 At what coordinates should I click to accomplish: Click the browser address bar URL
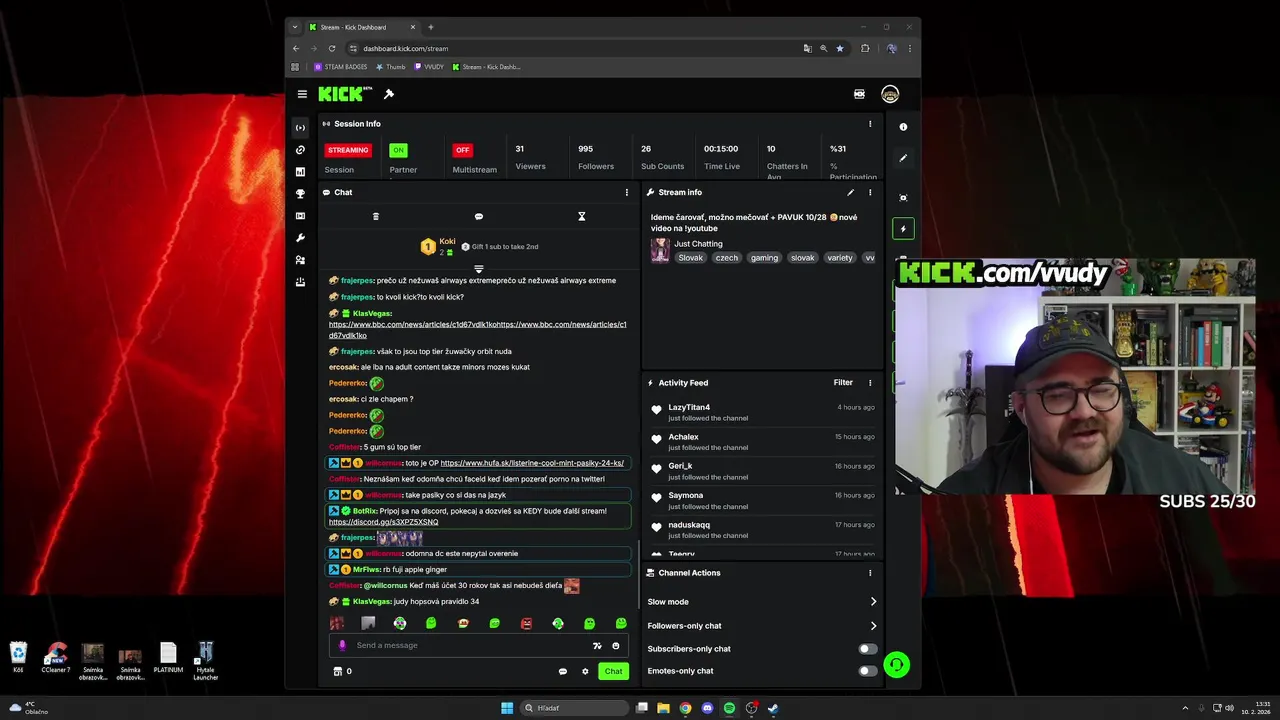(x=405, y=48)
